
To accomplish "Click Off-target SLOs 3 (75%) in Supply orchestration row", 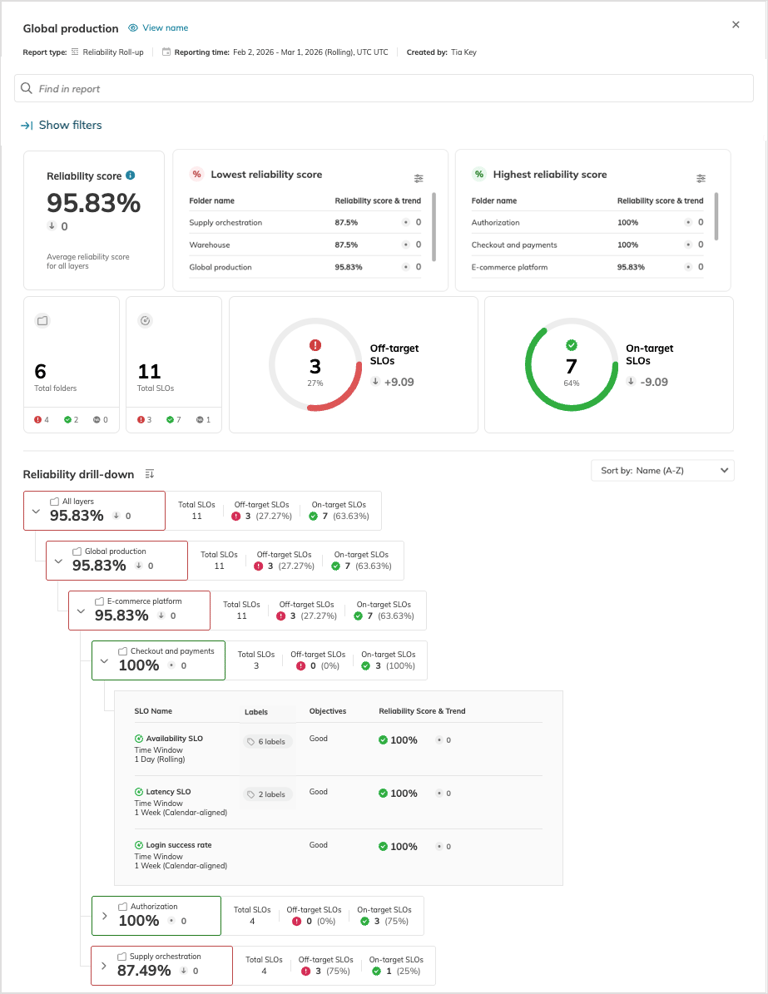I will tap(326, 971).
